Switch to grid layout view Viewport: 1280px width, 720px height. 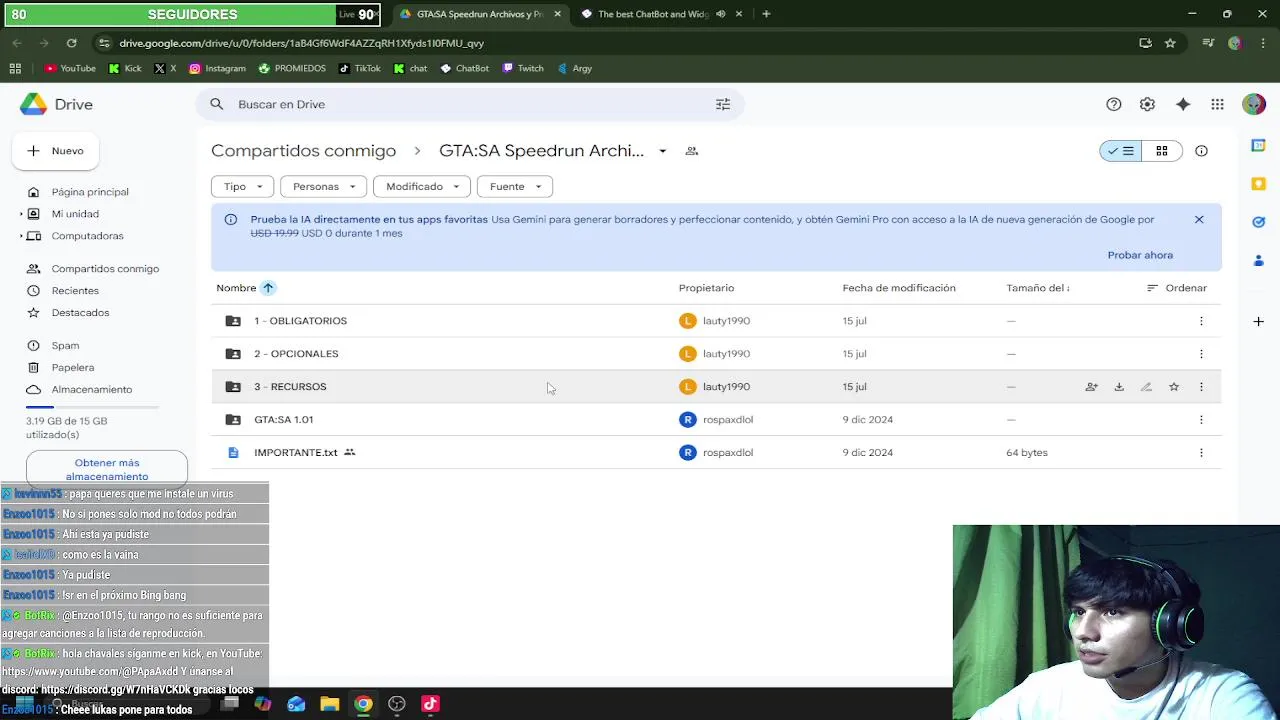click(x=1162, y=151)
